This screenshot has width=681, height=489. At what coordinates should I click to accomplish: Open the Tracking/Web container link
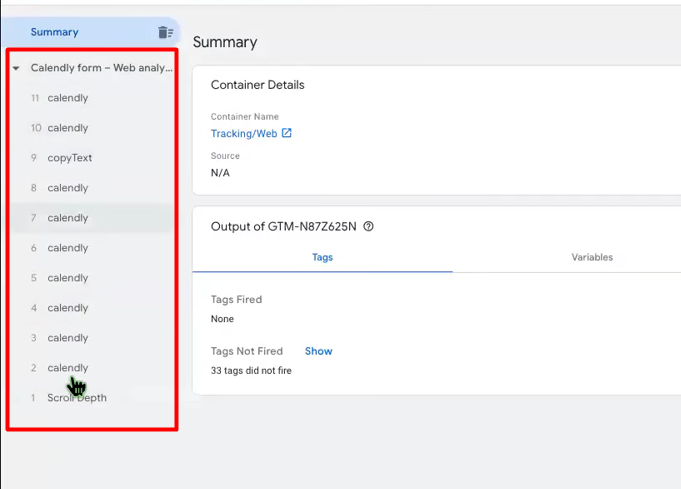pyautogui.click(x=243, y=133)
